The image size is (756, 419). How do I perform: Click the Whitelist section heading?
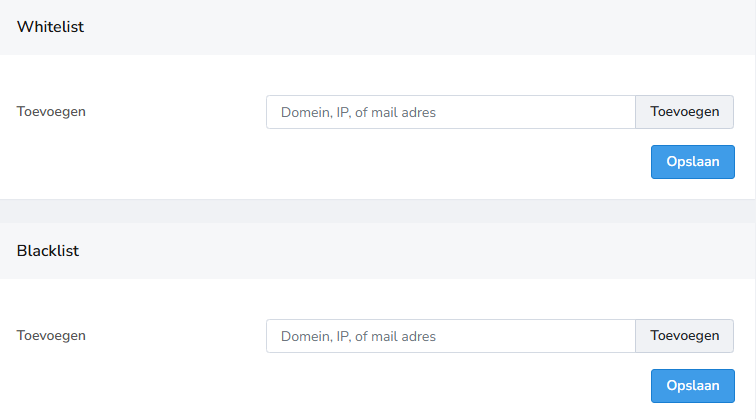tap(50, 27)
